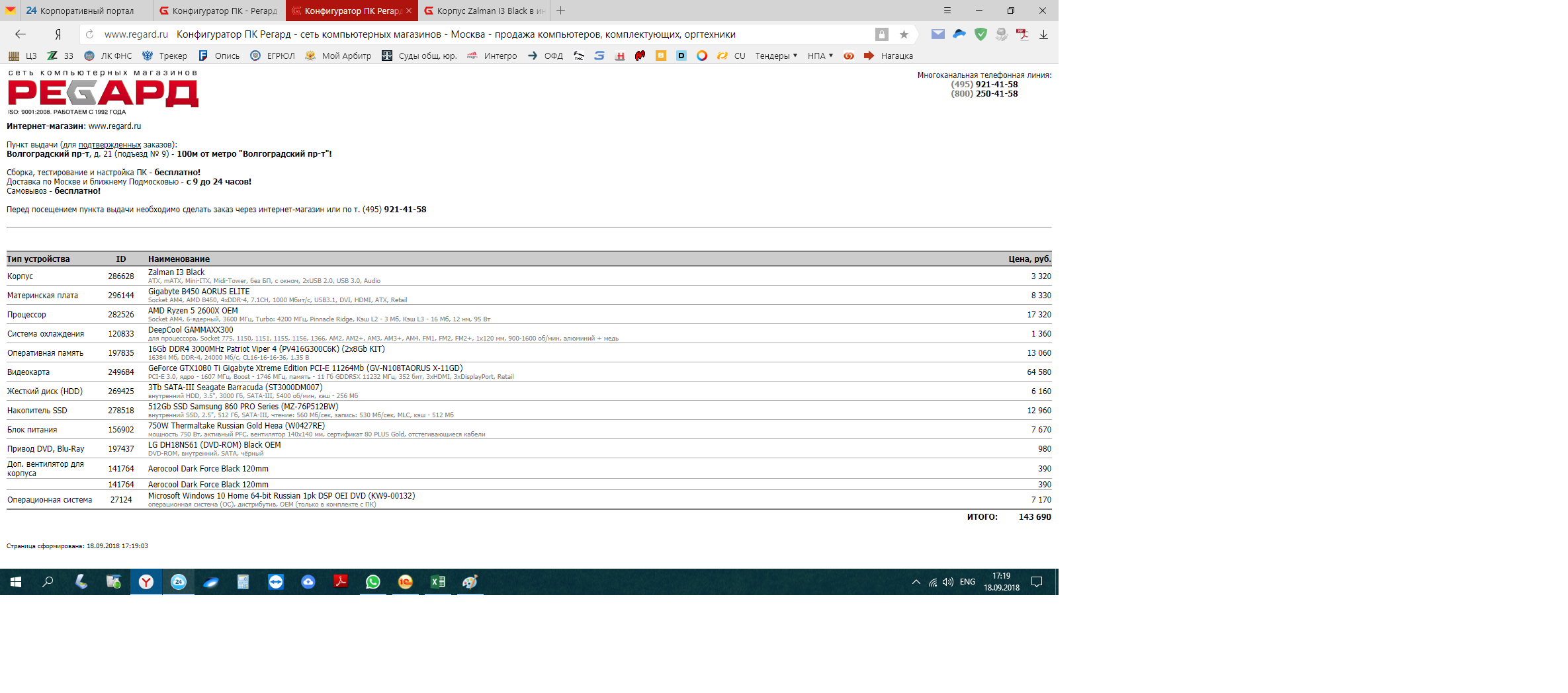1568x693 pixels.
Task: Click the Yandex home 'Я' button
Action: click(58, 34)
